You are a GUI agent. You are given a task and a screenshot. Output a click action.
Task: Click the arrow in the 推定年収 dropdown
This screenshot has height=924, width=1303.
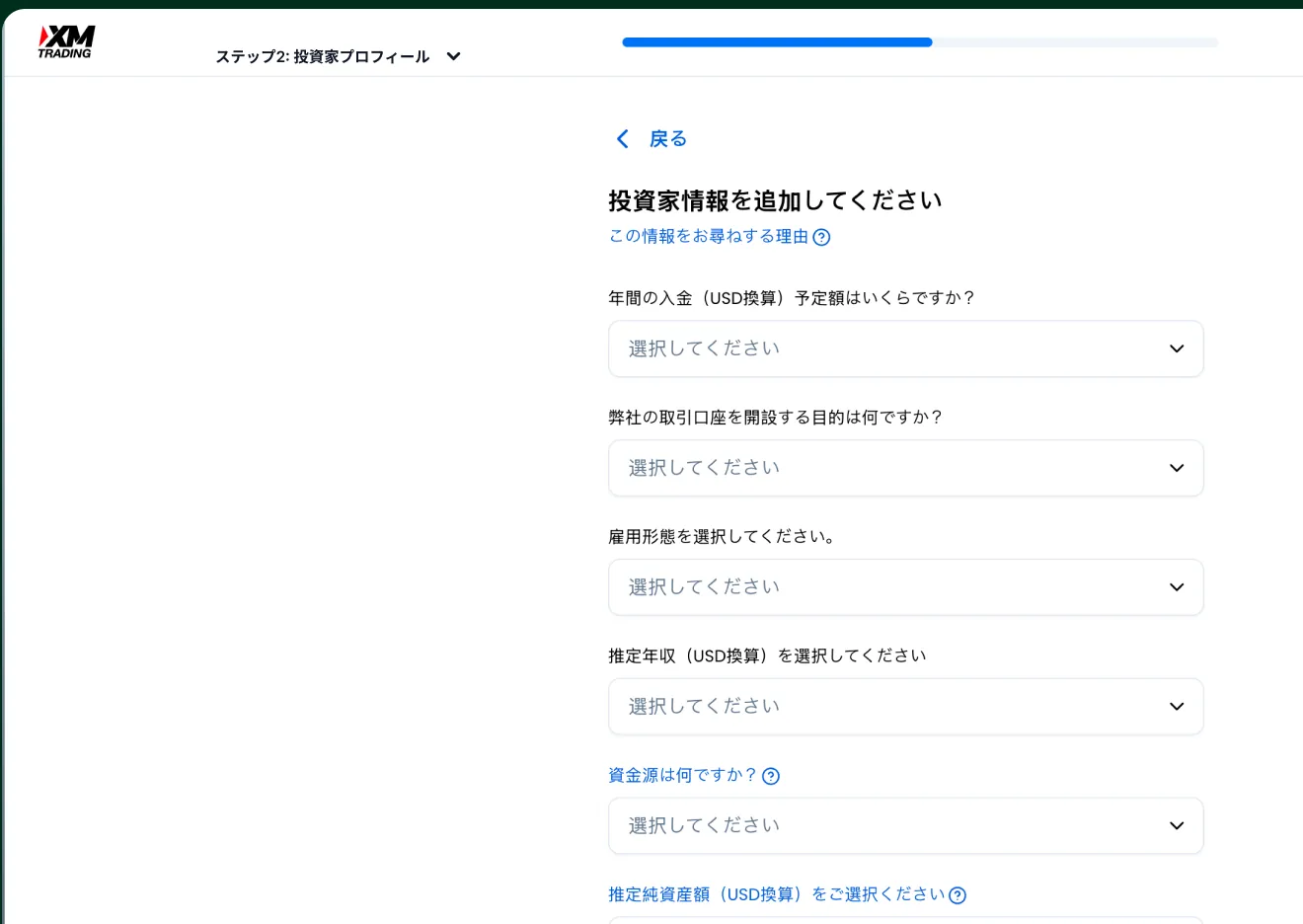[1177, 707]
